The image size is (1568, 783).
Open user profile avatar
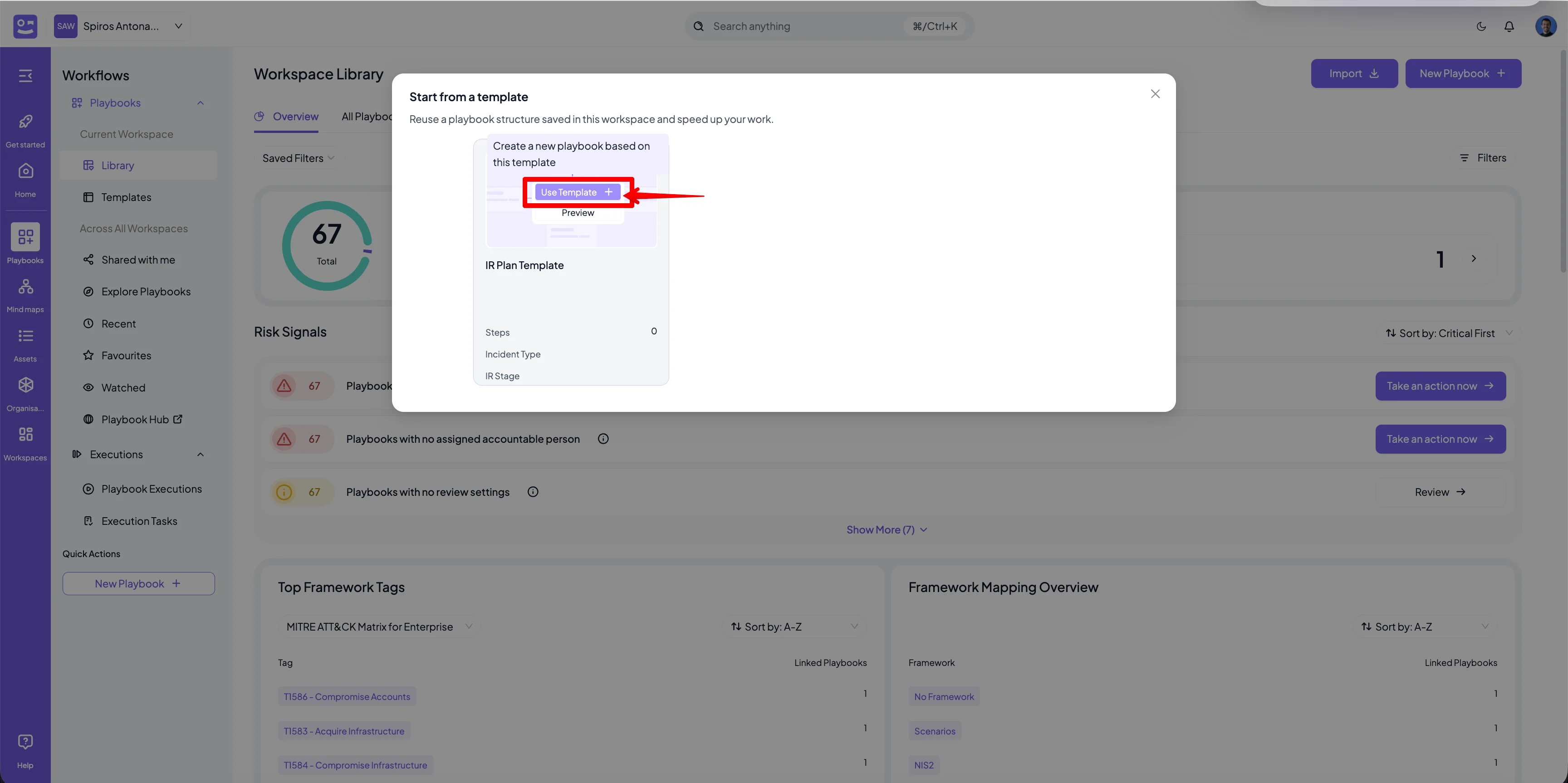(1545, 26)
